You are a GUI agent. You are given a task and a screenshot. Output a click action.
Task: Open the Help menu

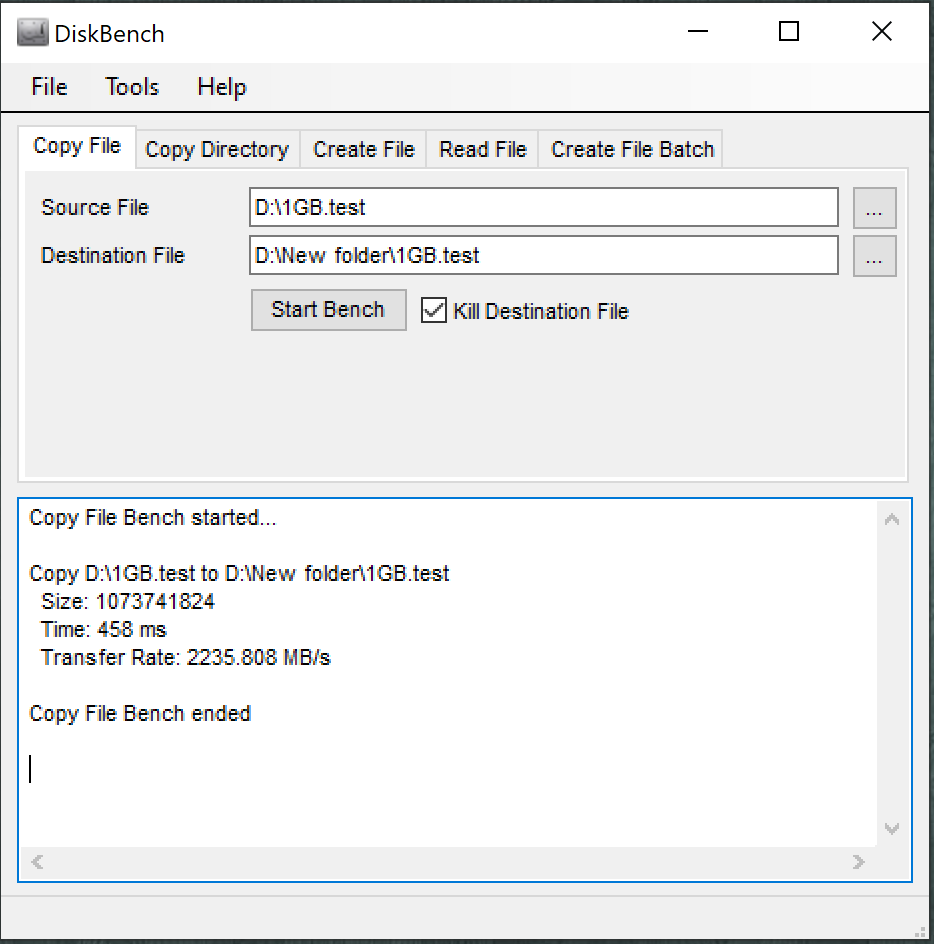tap(222, 87)
